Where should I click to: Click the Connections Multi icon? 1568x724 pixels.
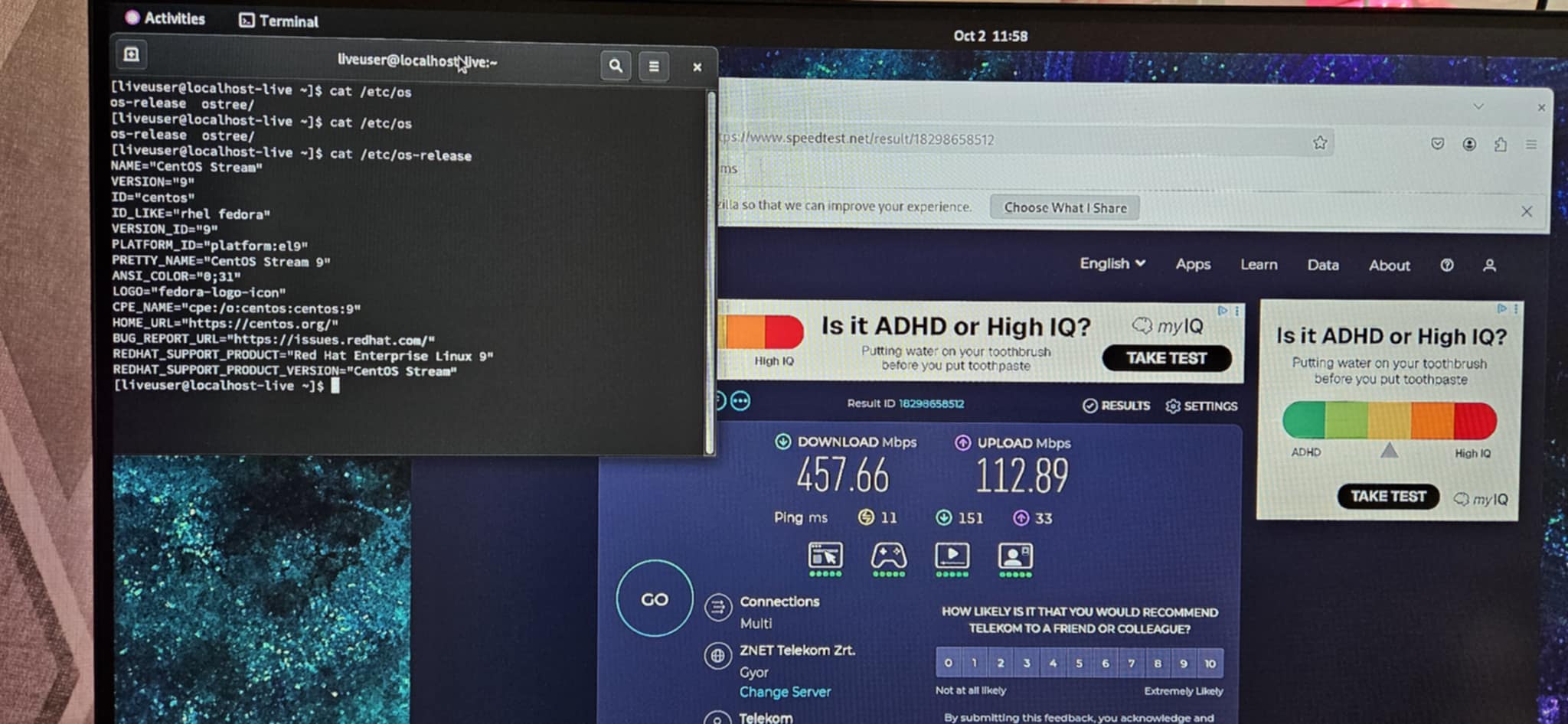pos(717,608)
